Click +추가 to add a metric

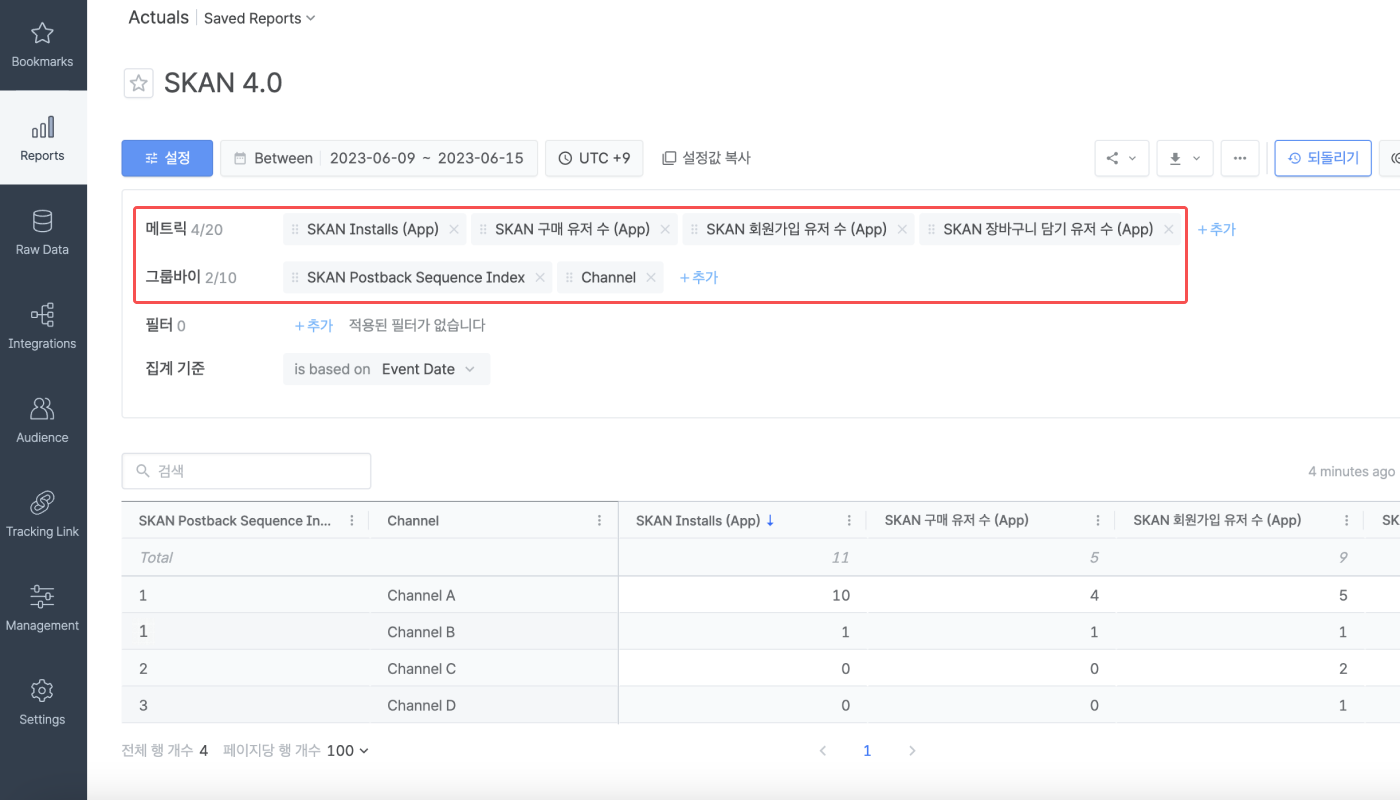[1217, 229]
